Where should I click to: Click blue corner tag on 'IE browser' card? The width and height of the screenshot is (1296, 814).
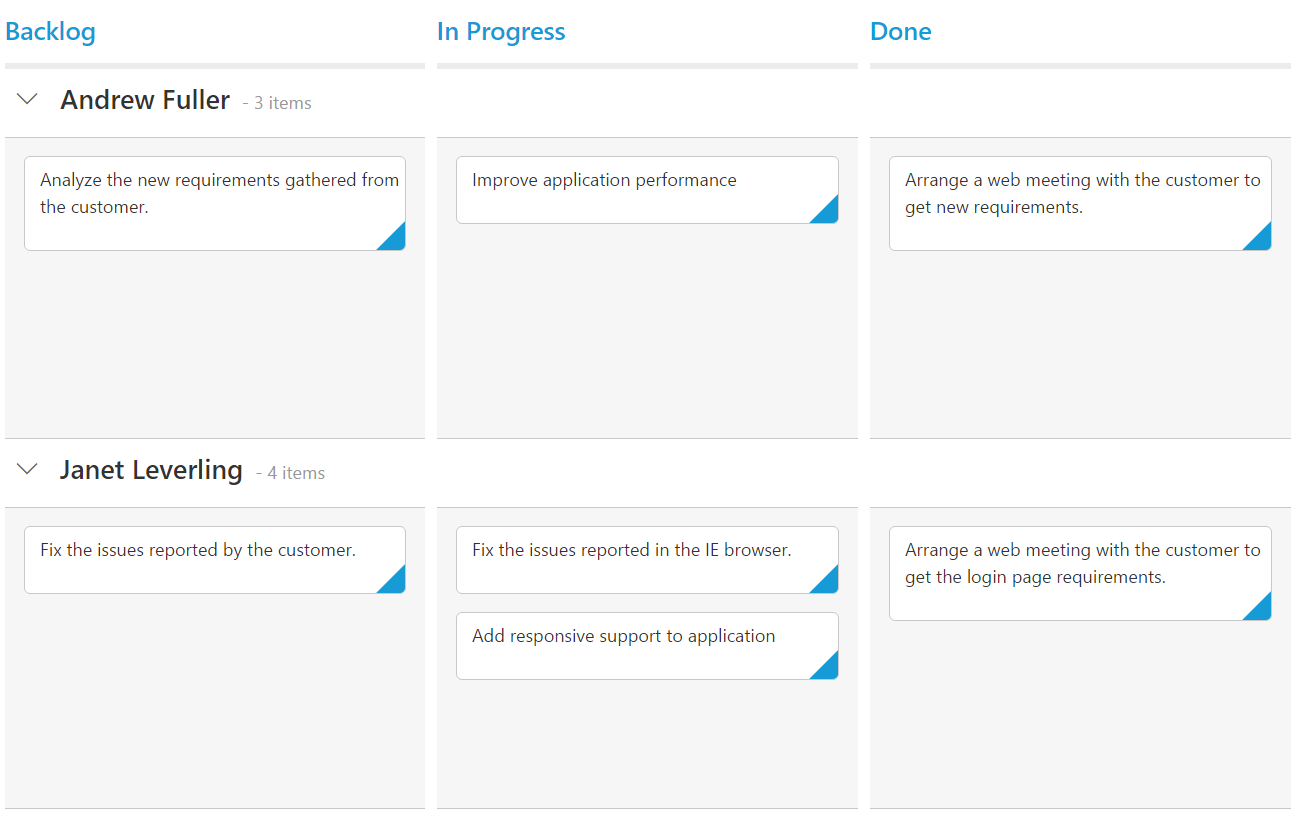(x=828, y=583)
